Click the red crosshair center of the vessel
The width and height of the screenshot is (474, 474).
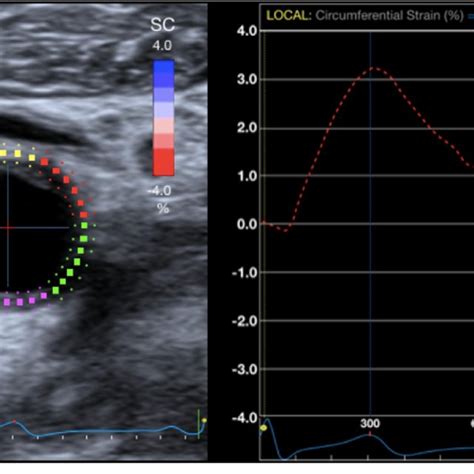click(8, 228)
